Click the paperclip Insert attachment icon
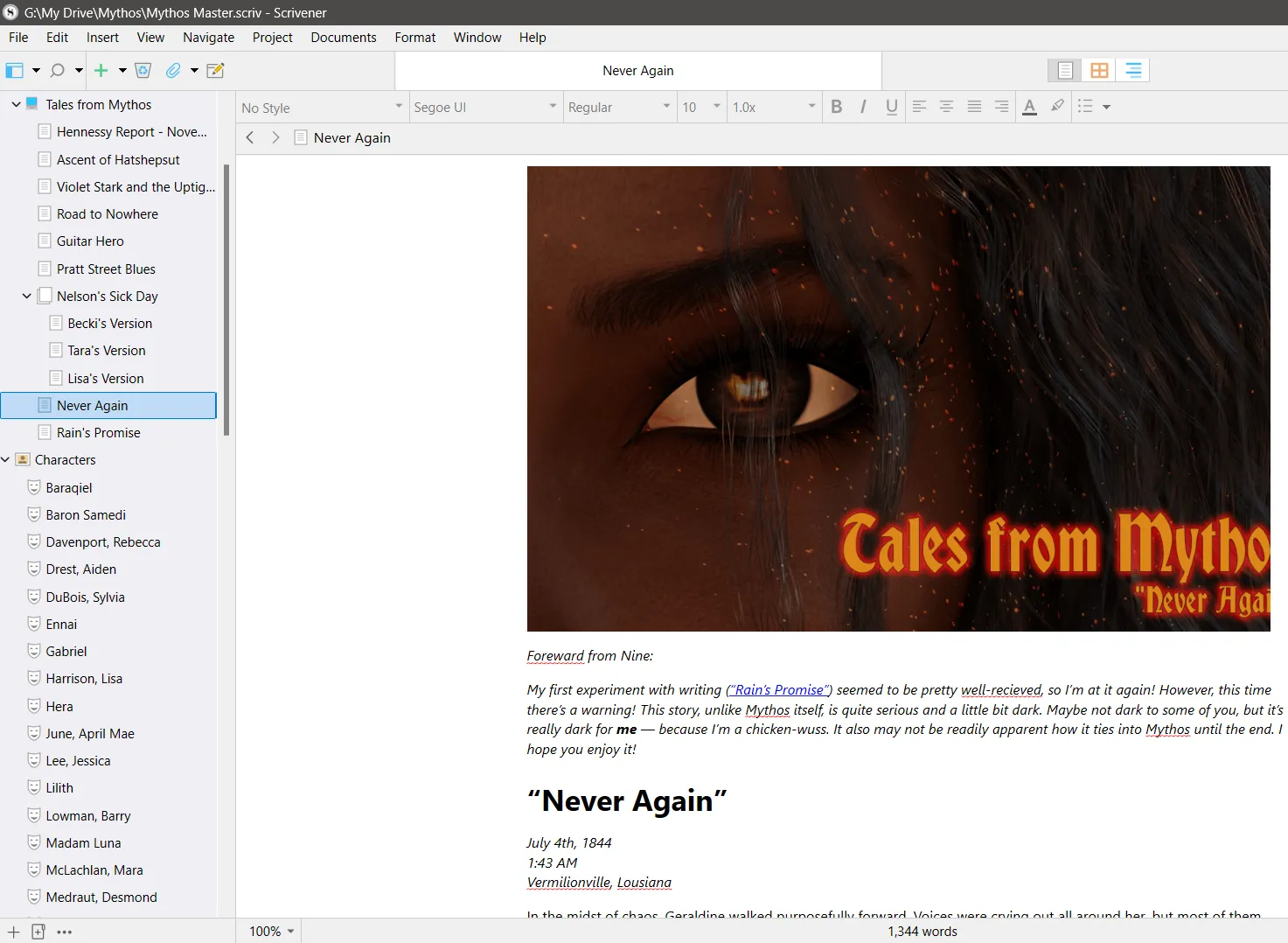 pyautogui.click(x=173, y=71)
